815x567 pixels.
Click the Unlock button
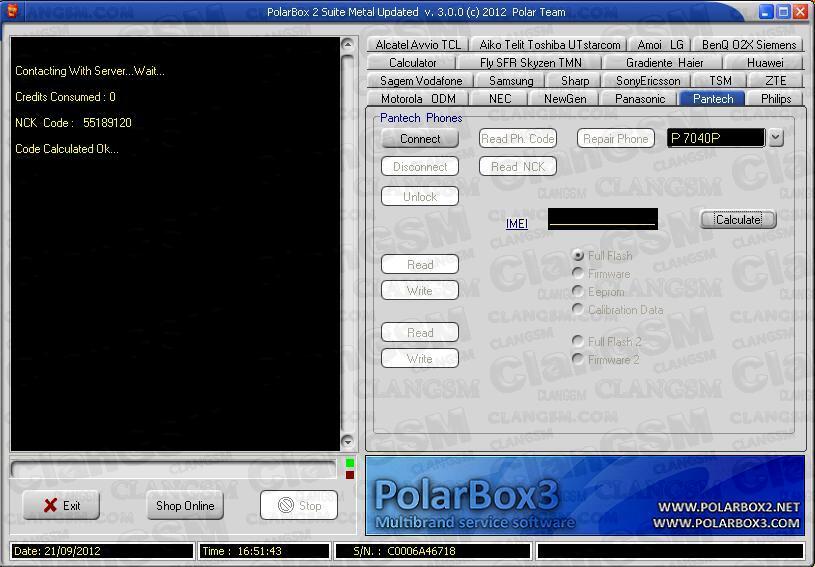pyautogui.click(x=420, y=196)
